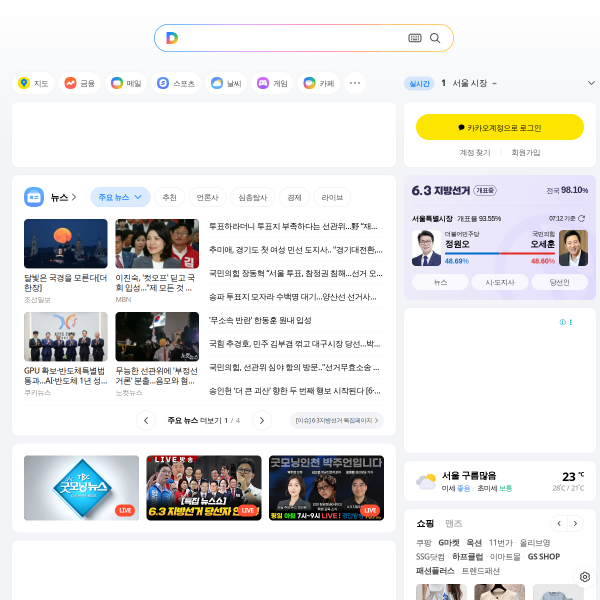
Task: Click 카카오계정으로 로그인 button
Action: point(500,127)
